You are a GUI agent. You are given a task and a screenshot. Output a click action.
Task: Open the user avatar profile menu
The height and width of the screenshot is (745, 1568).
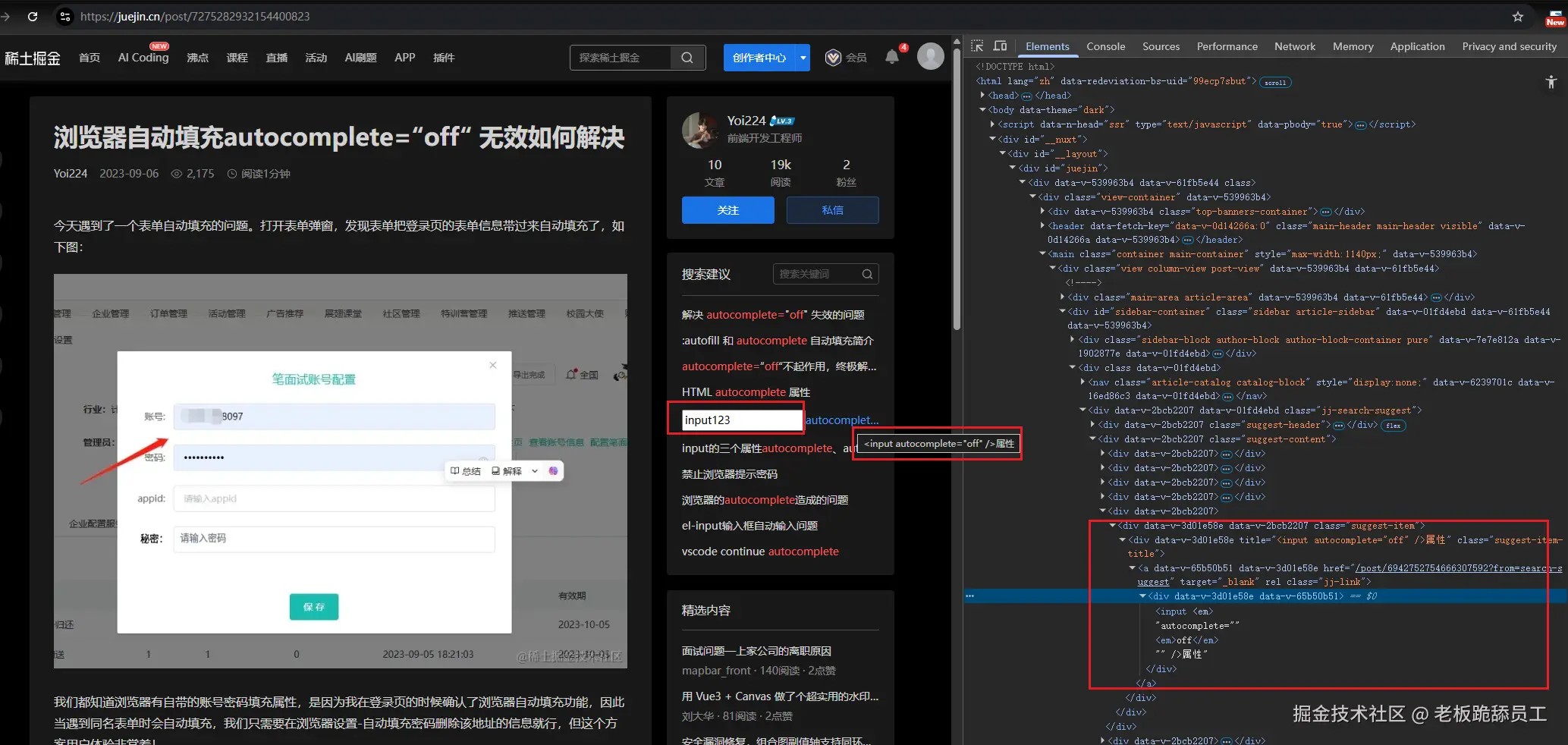[x=930, y=55]
